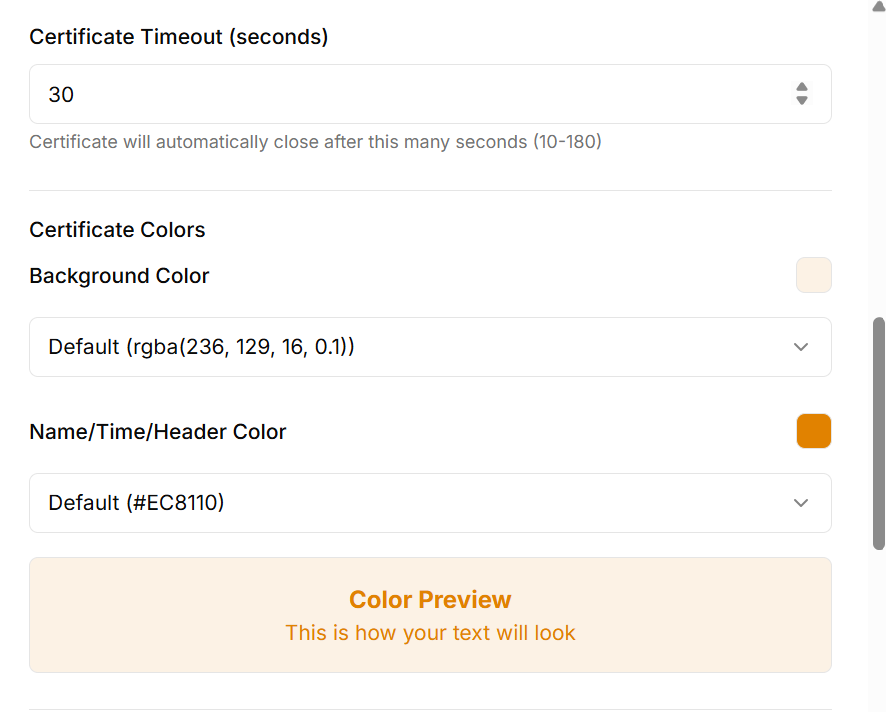Click the Name/Time/Header Color label

pos(158,432)
